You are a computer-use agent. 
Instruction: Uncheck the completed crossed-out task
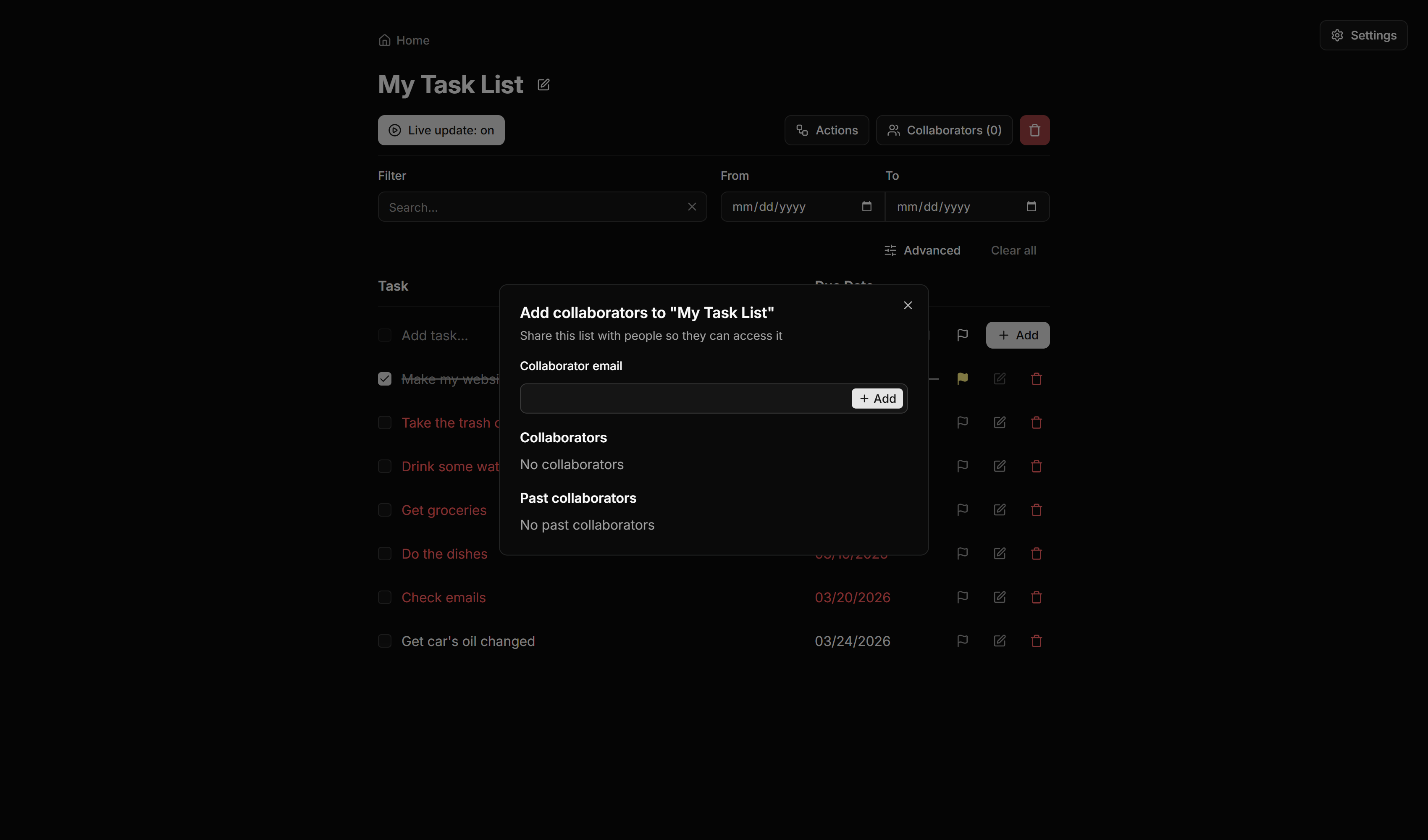[x=385, y=378]
